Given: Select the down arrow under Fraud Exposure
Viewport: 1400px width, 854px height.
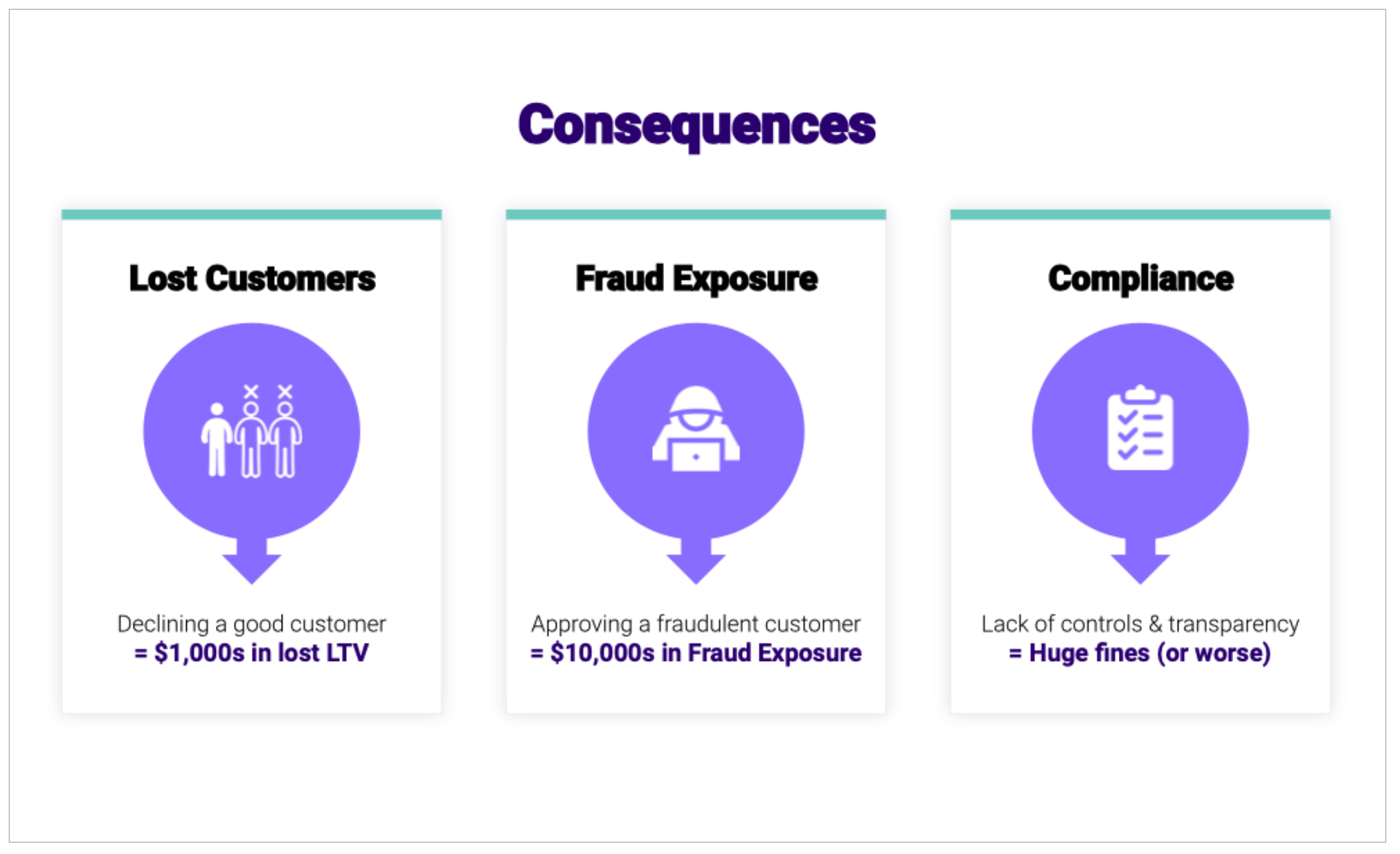Looking at the screenshot, I should (x=696, y=562).
